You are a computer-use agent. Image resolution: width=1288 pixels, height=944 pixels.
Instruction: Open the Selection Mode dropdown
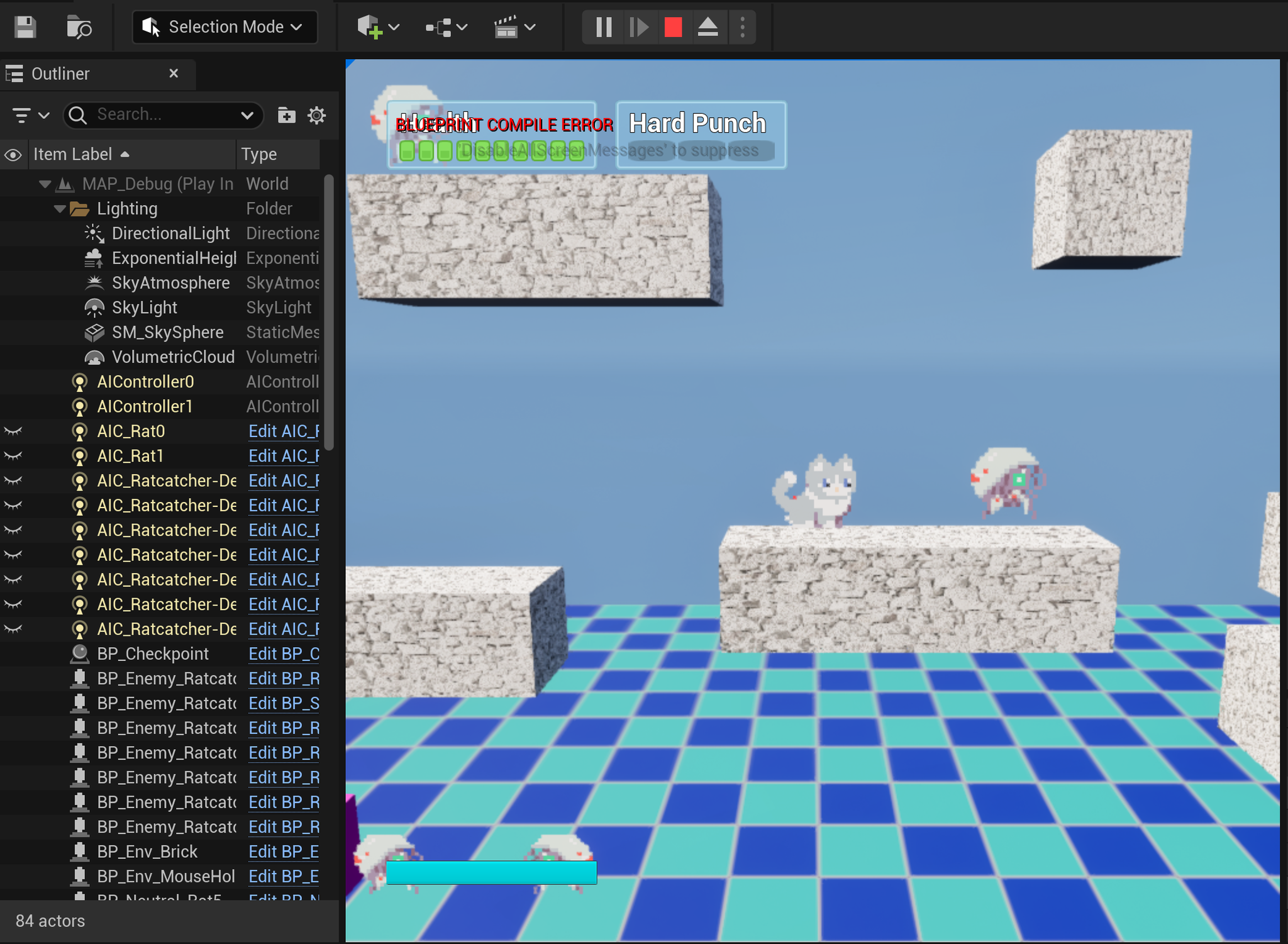point(225,27)
